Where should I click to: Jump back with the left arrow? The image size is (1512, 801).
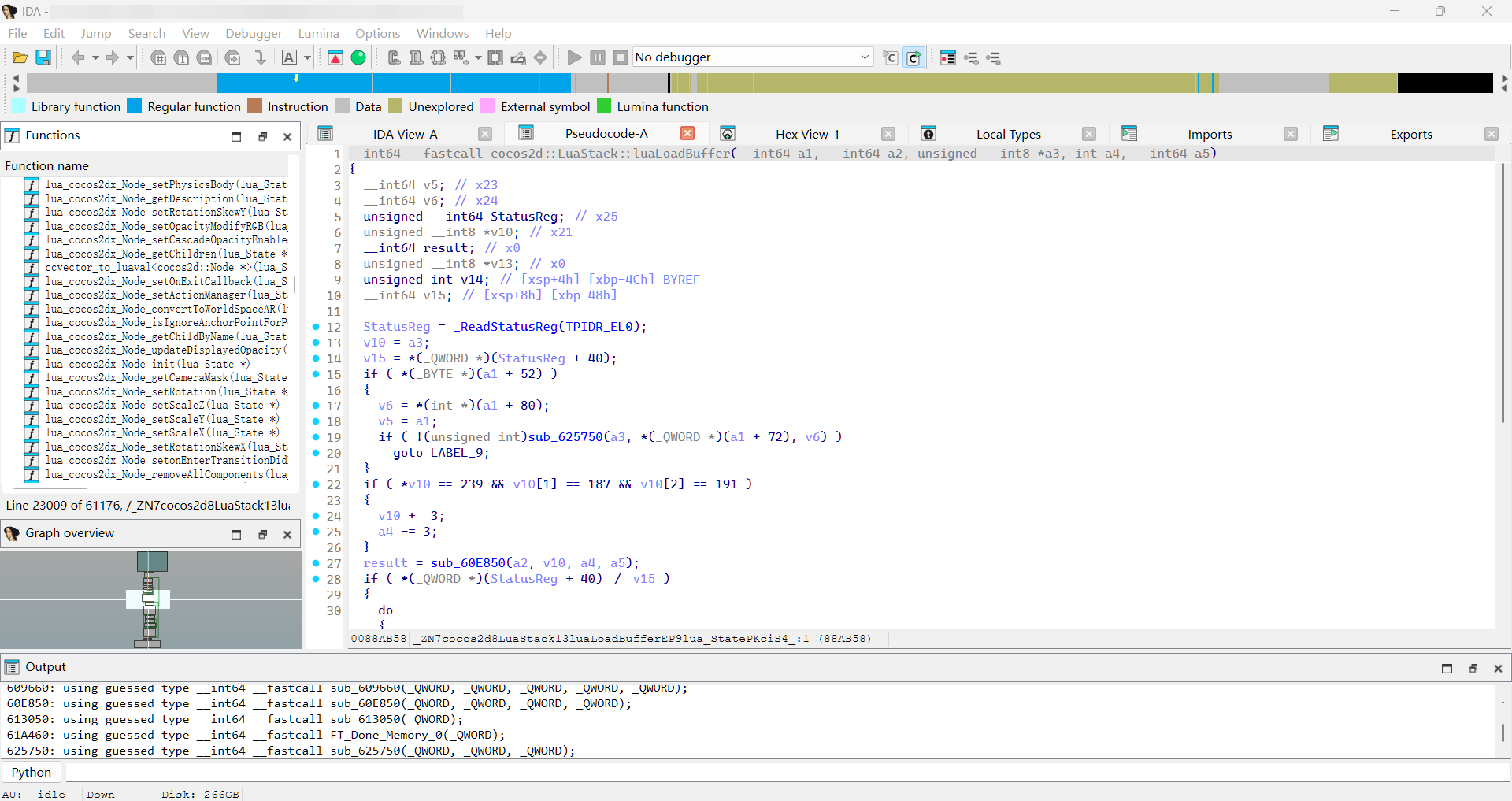(x=77, y=57)
